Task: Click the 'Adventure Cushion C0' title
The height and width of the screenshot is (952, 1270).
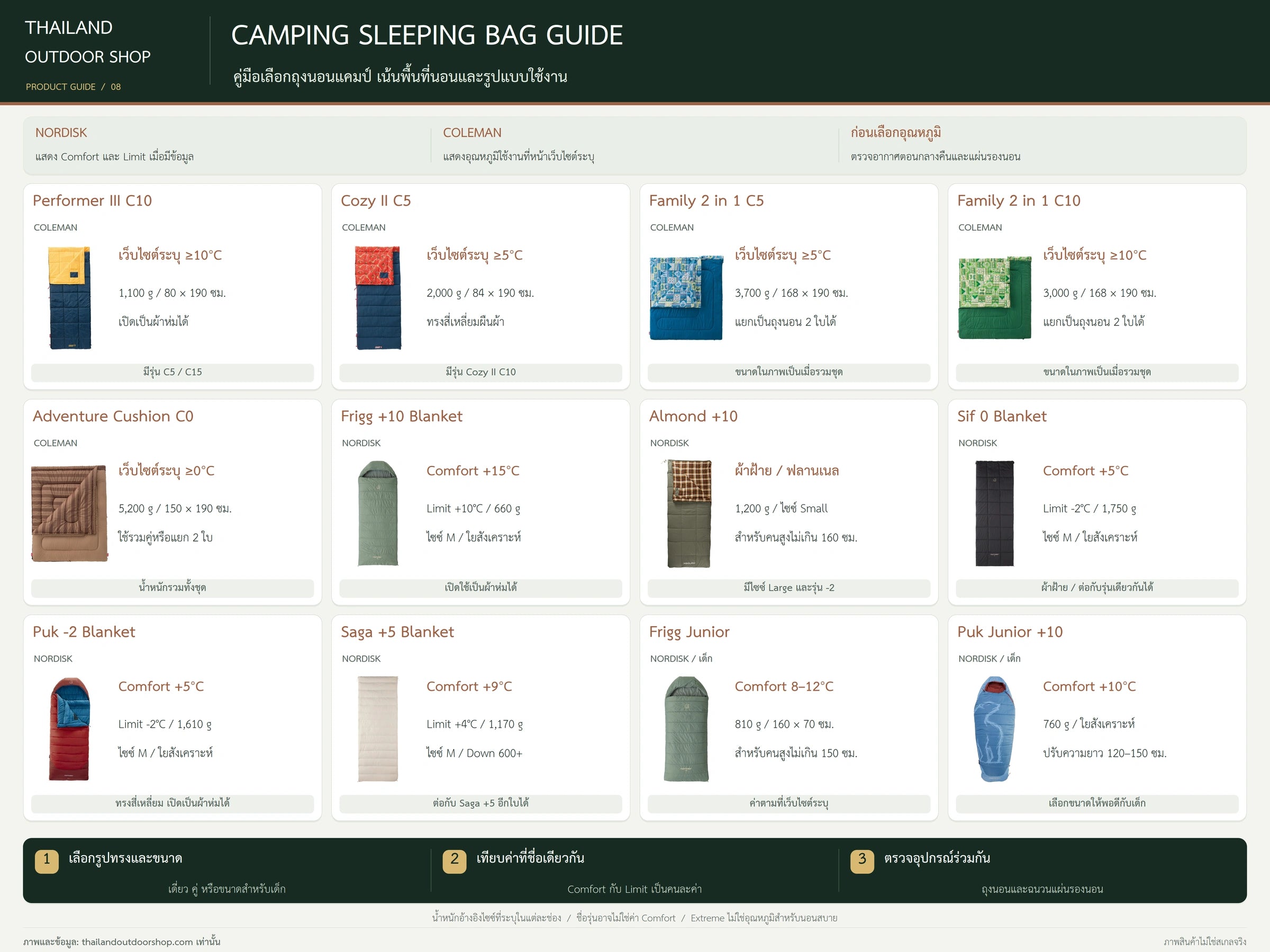Action: click(113, 416)
